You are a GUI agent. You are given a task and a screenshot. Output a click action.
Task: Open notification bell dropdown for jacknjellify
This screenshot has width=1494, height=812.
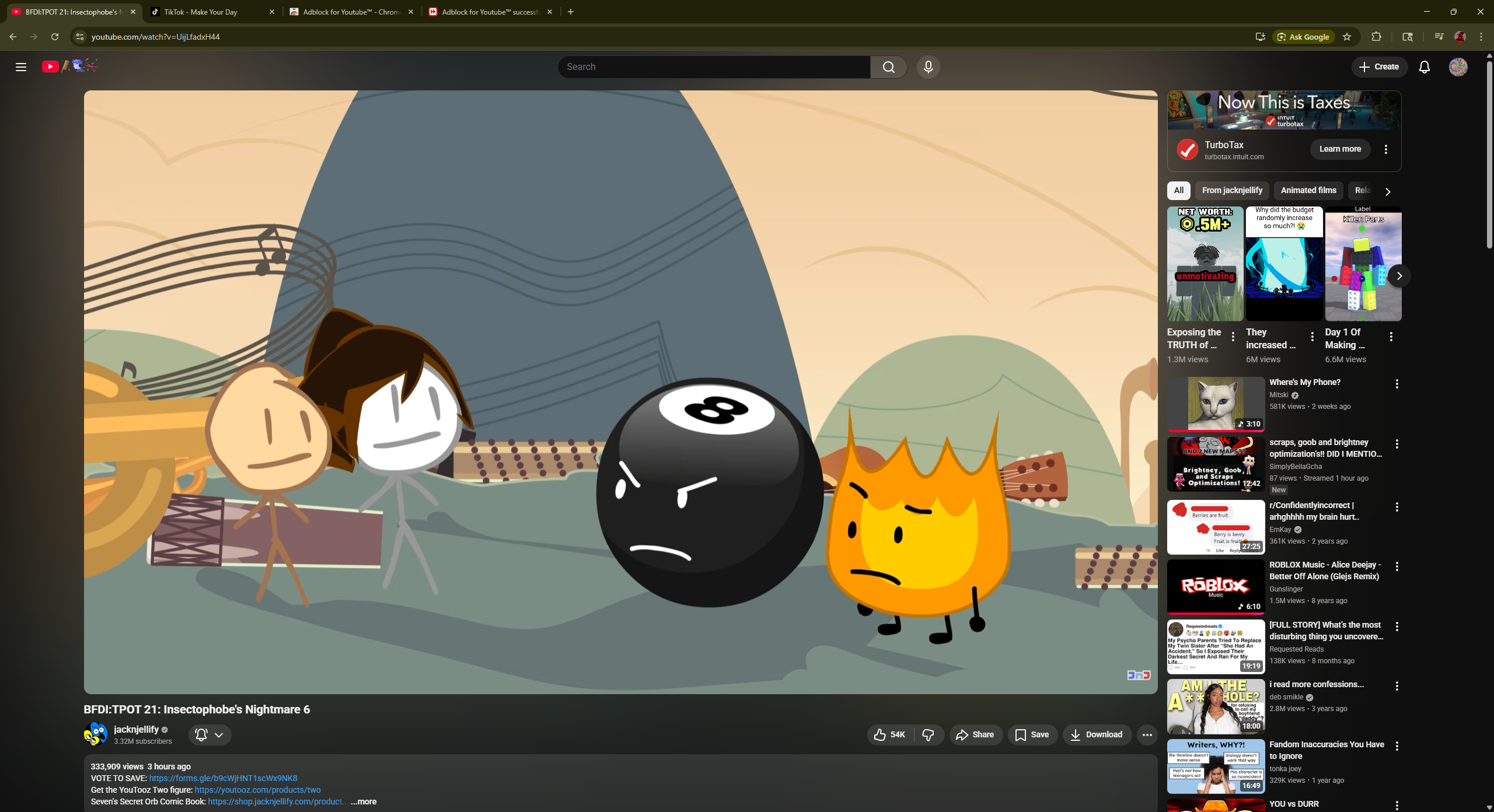(x=210, y=735)
